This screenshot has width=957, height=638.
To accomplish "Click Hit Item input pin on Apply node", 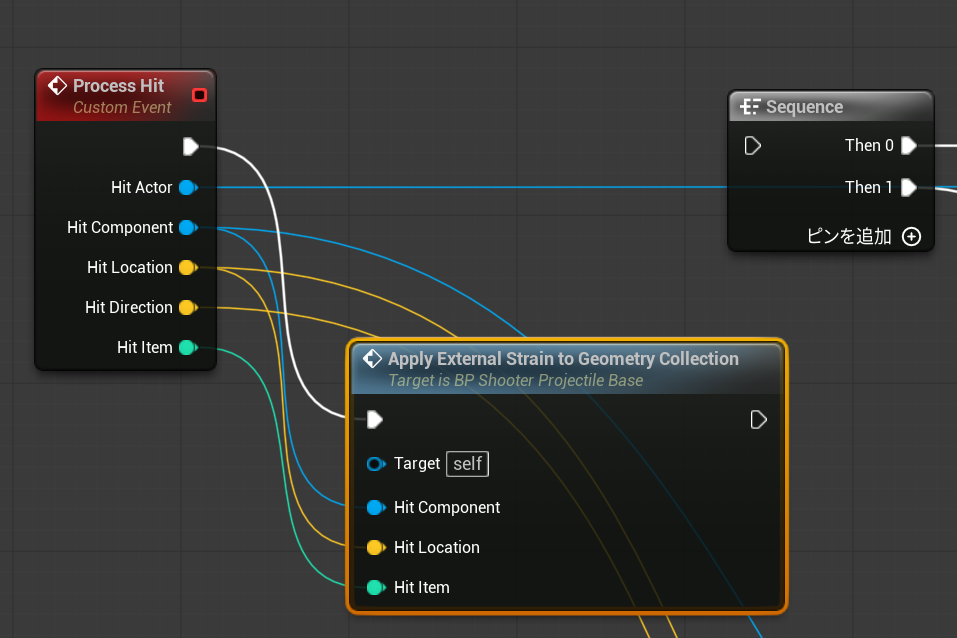I will tap(375, 587).
